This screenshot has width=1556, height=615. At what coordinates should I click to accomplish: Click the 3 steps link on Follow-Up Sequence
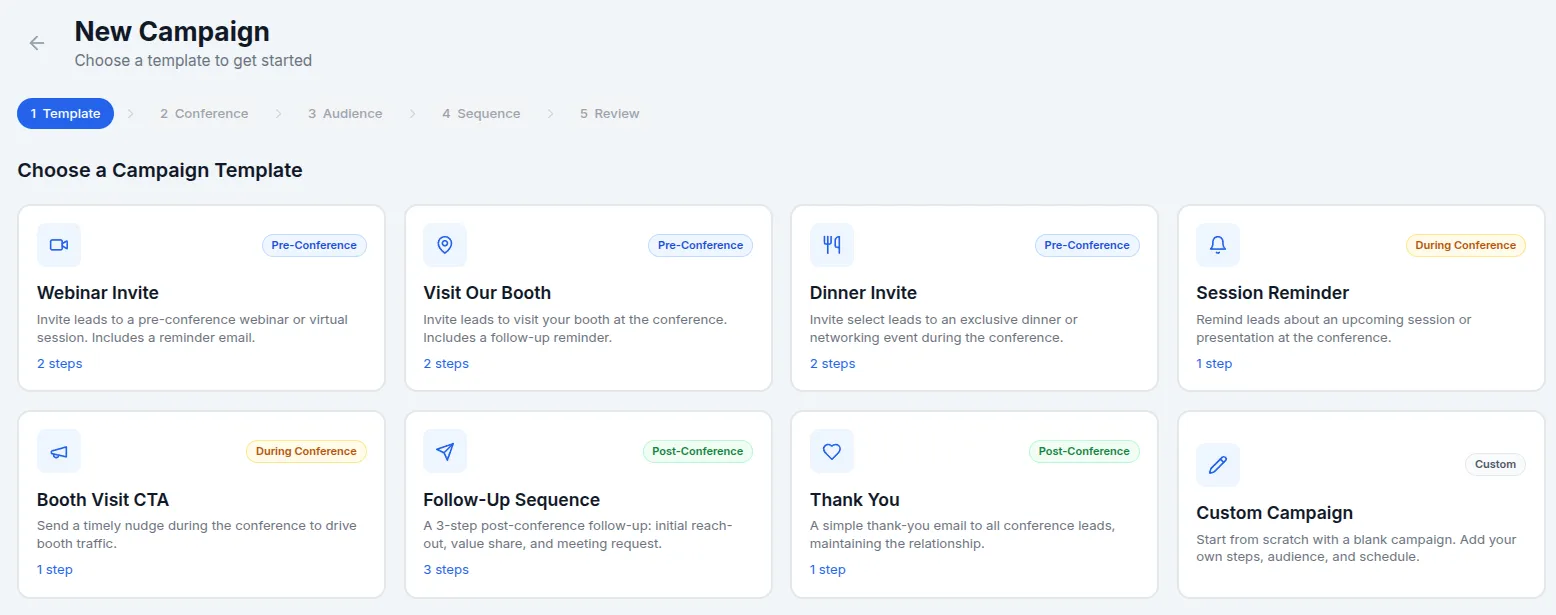coord(446,570)
